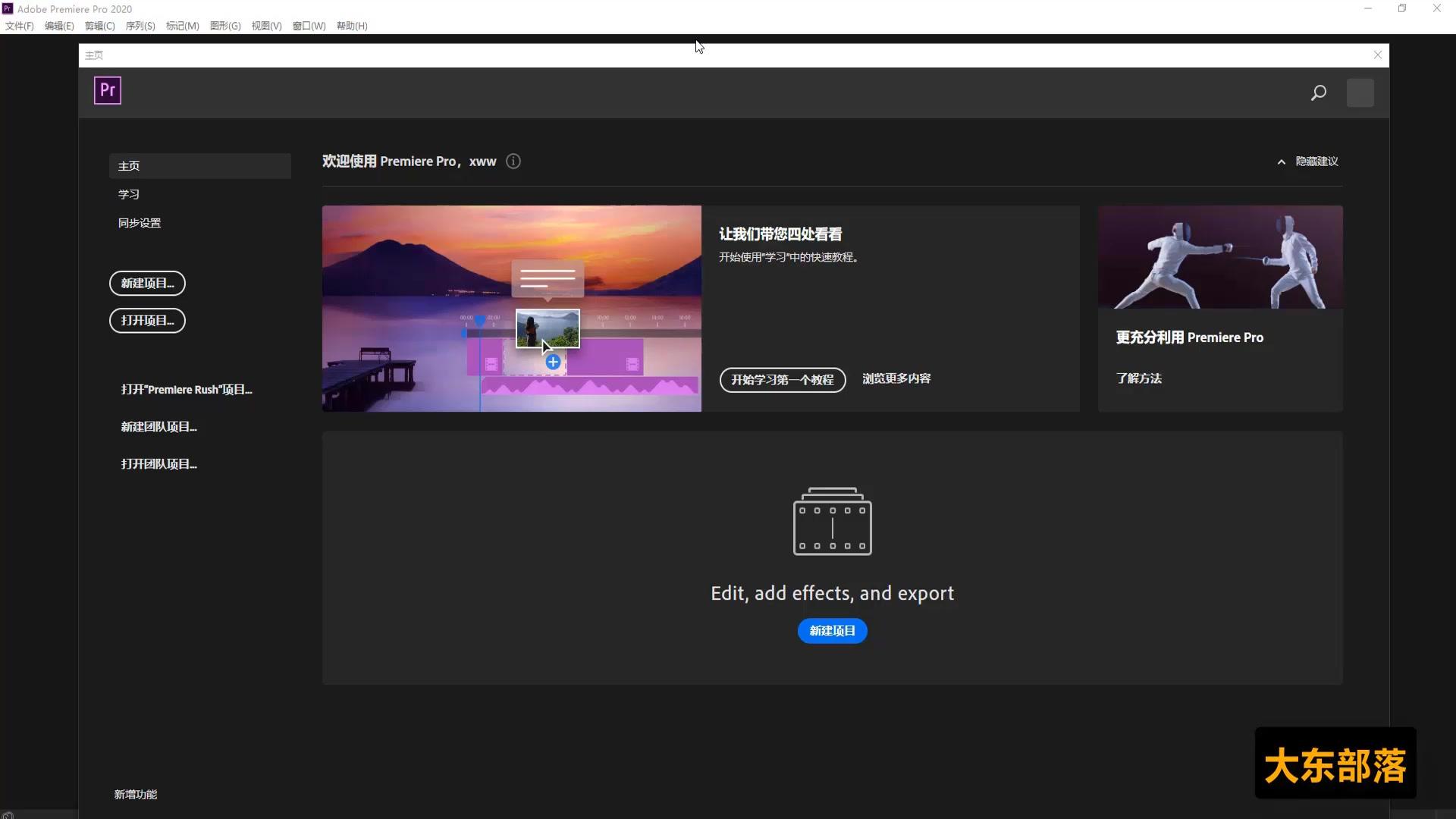Click the 浏览更多内容 link

(896, 378)
